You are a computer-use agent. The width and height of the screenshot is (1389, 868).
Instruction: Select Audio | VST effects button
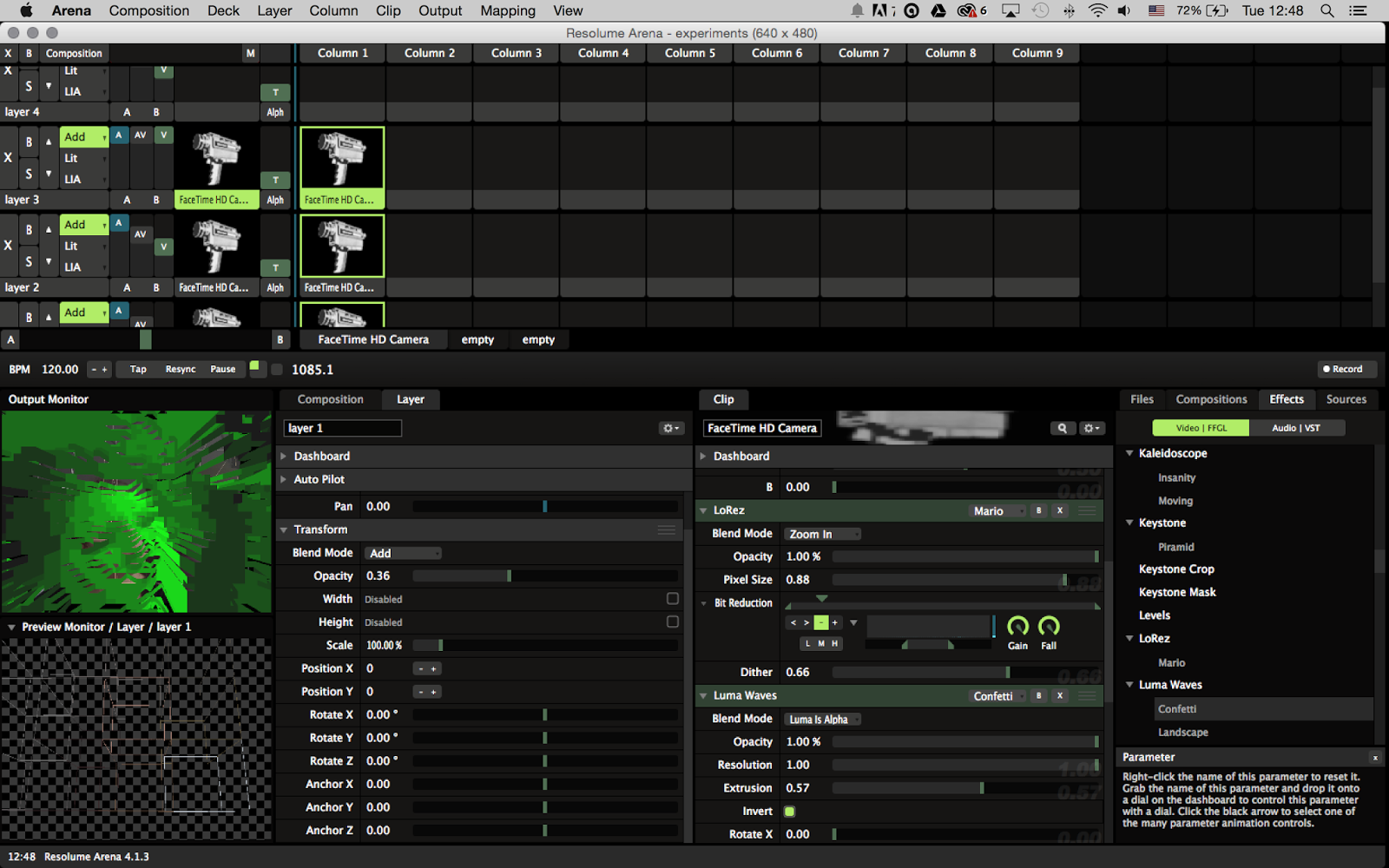click(1296, 428)
